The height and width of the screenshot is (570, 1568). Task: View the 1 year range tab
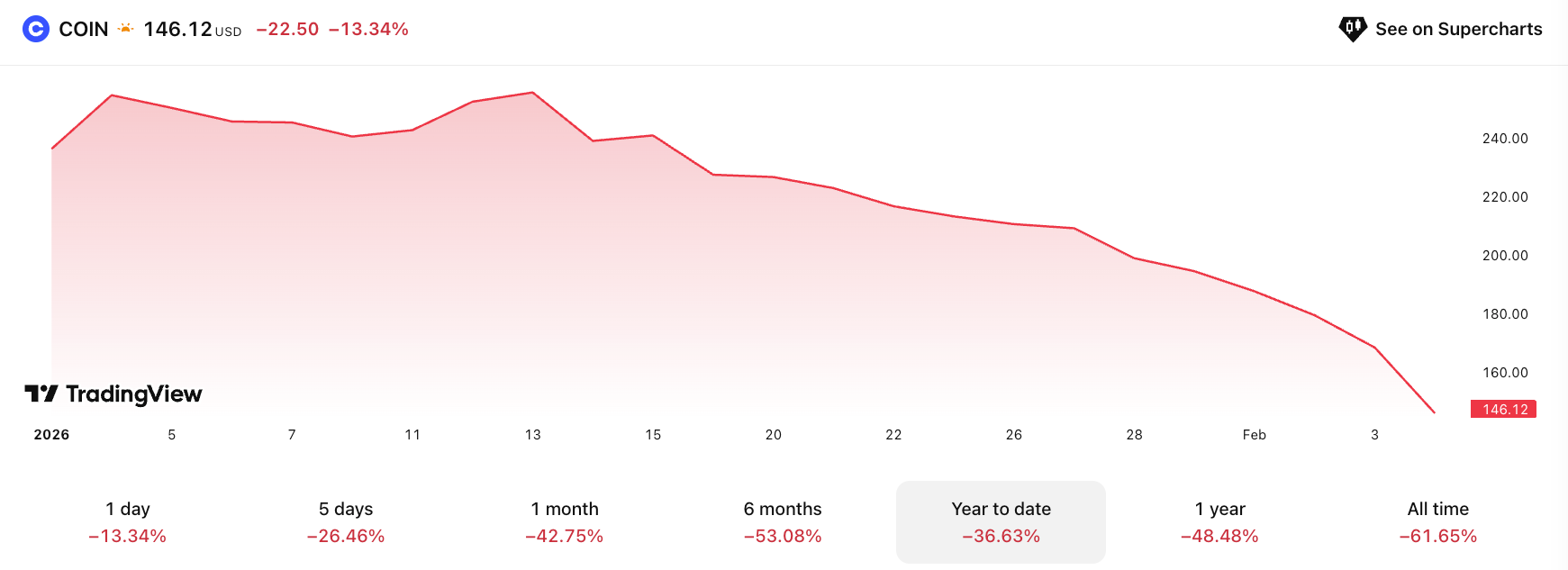click(1219, 522)
